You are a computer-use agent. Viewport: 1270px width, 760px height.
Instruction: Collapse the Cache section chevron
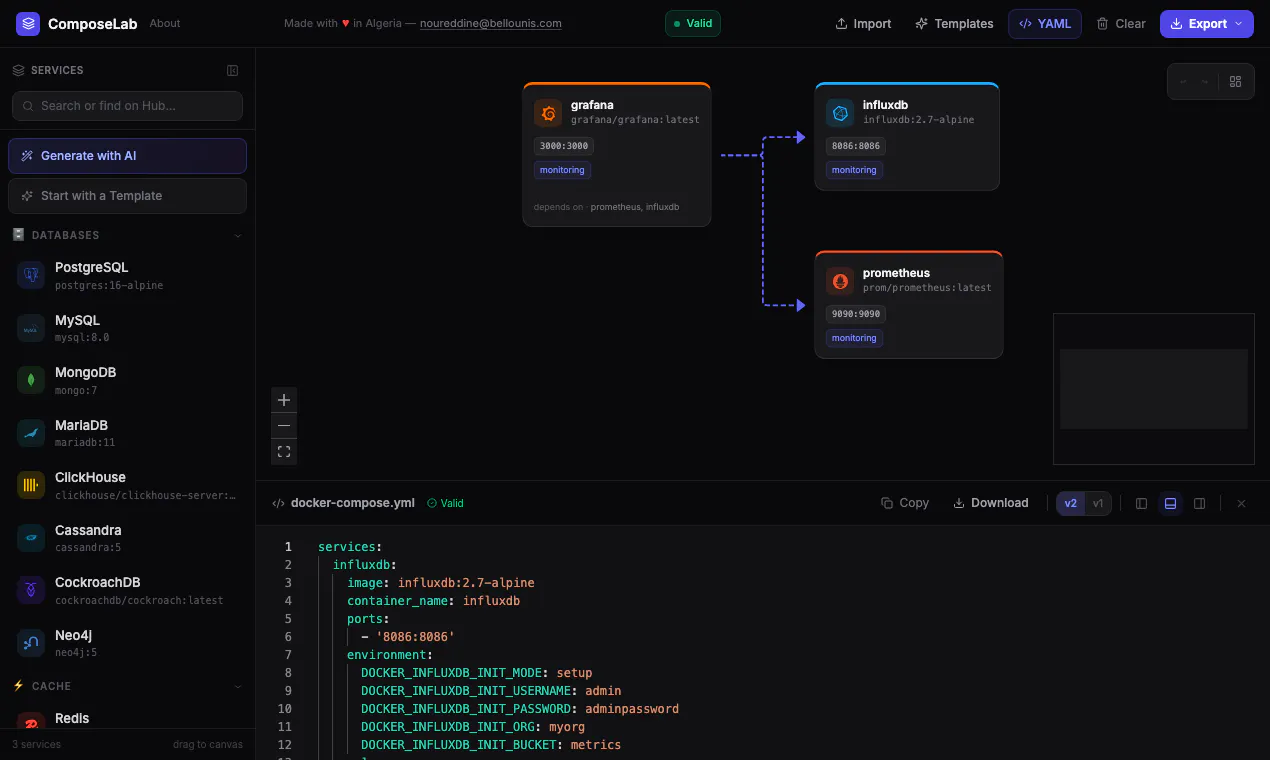pos(238,687)
